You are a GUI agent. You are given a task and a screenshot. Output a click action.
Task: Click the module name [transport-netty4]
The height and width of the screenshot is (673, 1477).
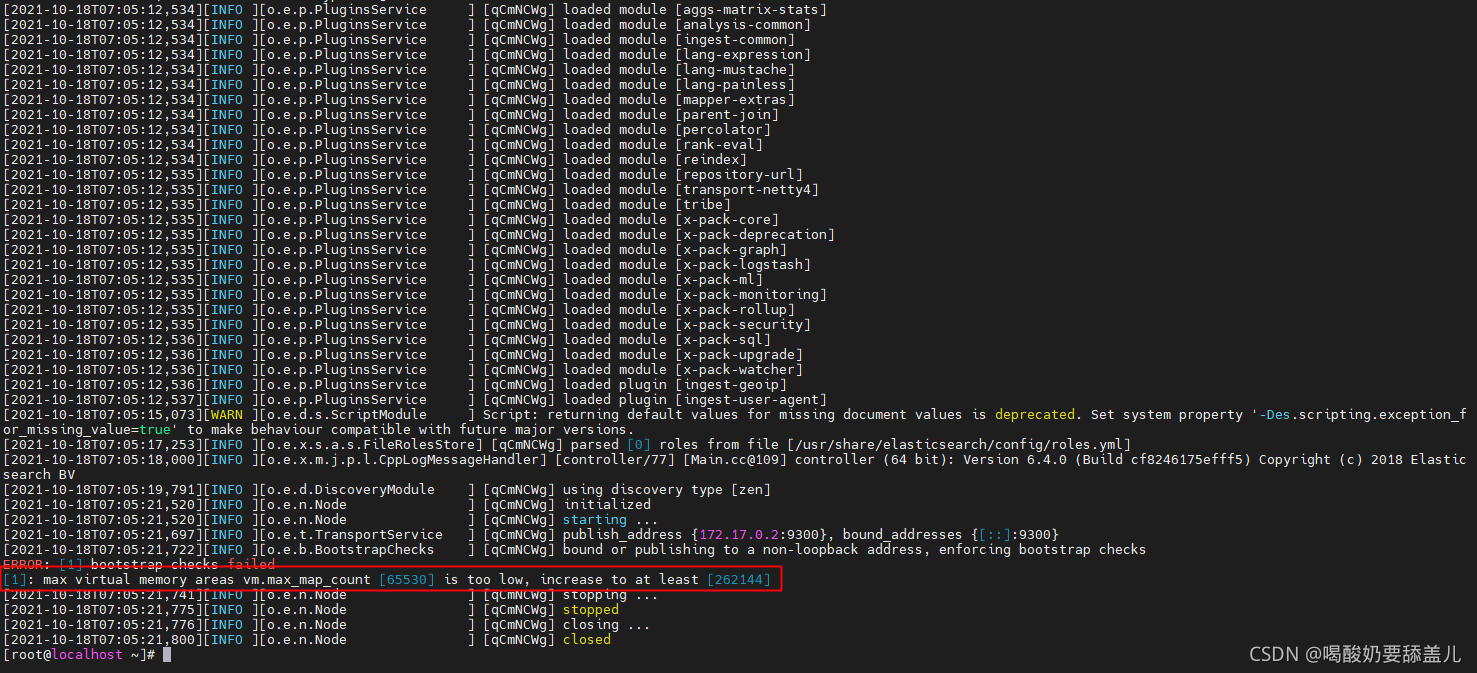click(747, 190)
